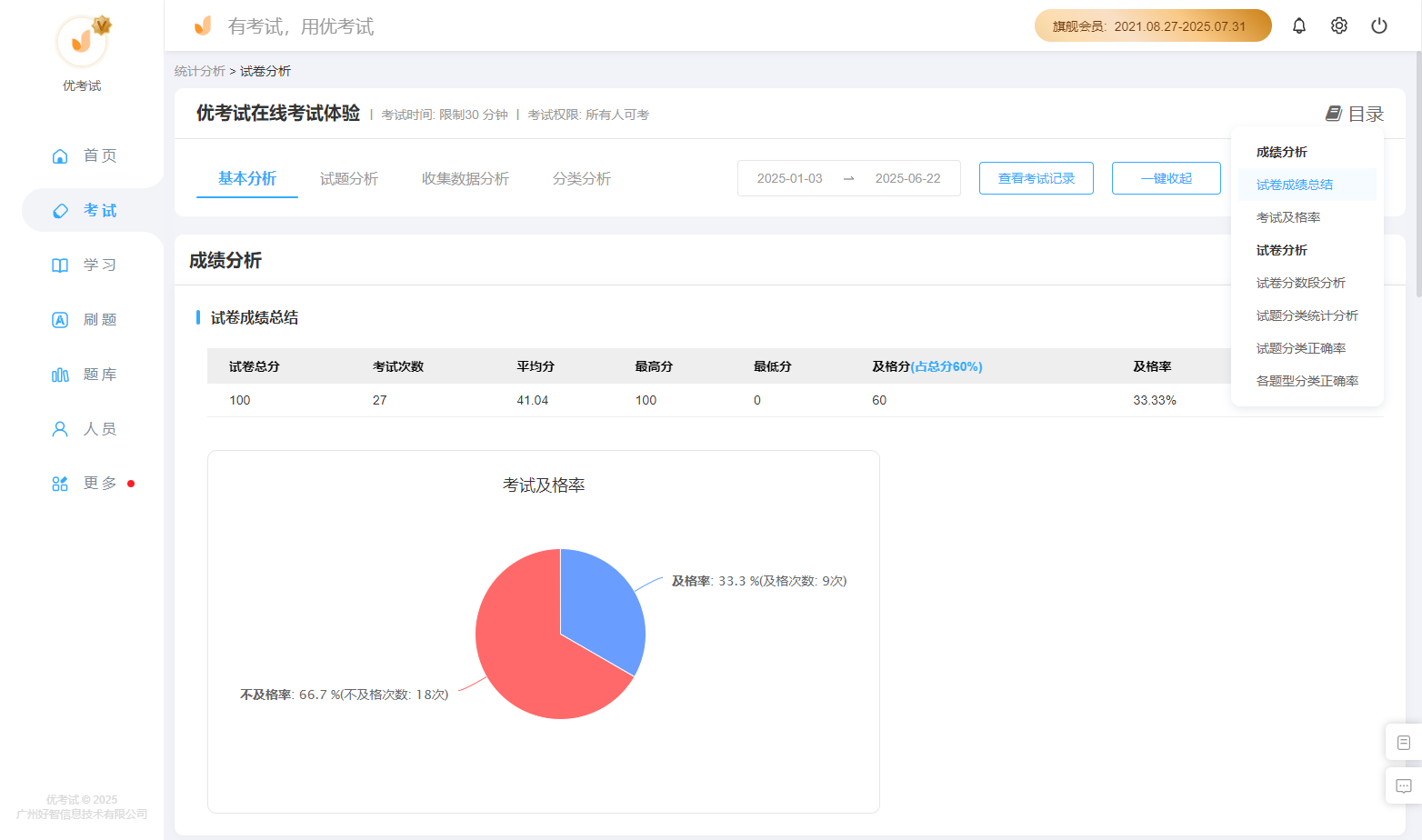Image resolution: width=1422 pixels, height=840 pixels.
Task: Click the page vertical scrollbar
Action: (1418, 175)
